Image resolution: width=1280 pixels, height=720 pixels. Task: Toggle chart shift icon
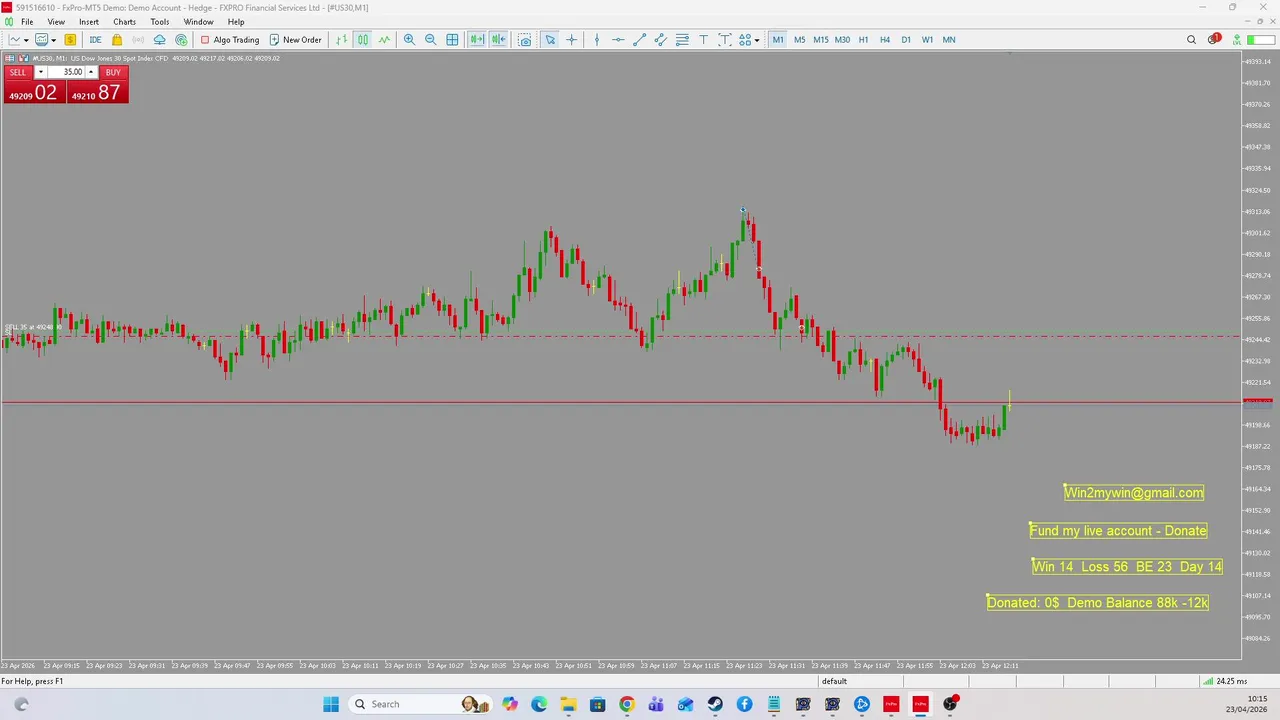498,40
